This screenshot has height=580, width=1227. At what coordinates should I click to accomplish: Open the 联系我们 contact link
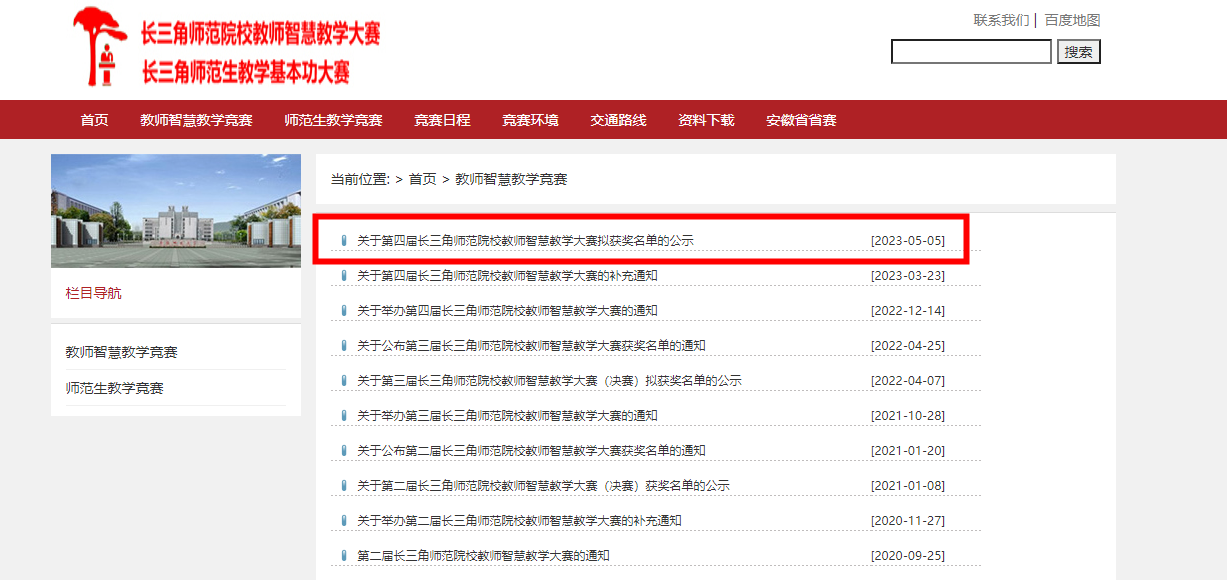(1001, 20)
